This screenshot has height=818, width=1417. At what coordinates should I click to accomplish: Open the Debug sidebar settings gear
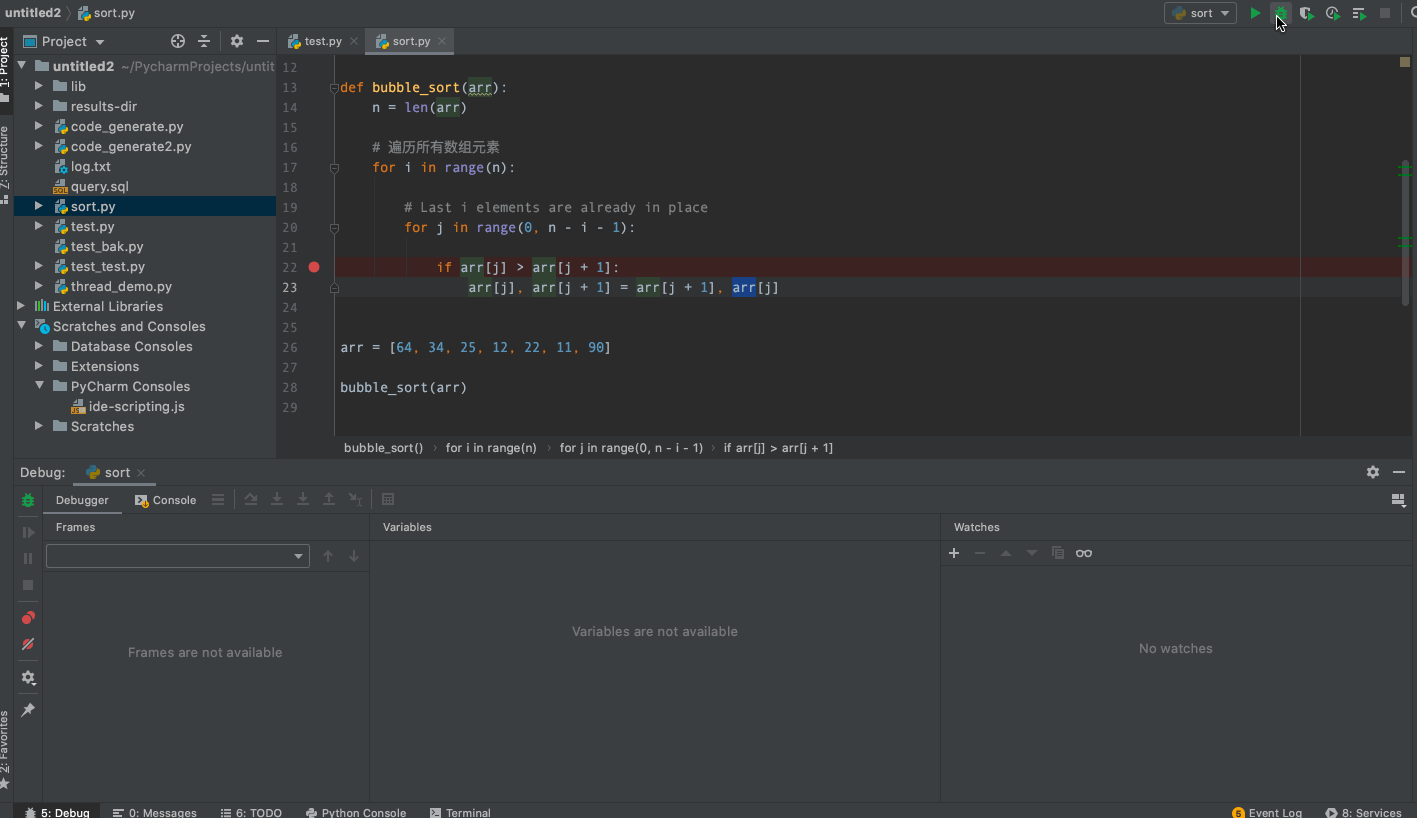(28, 678)
